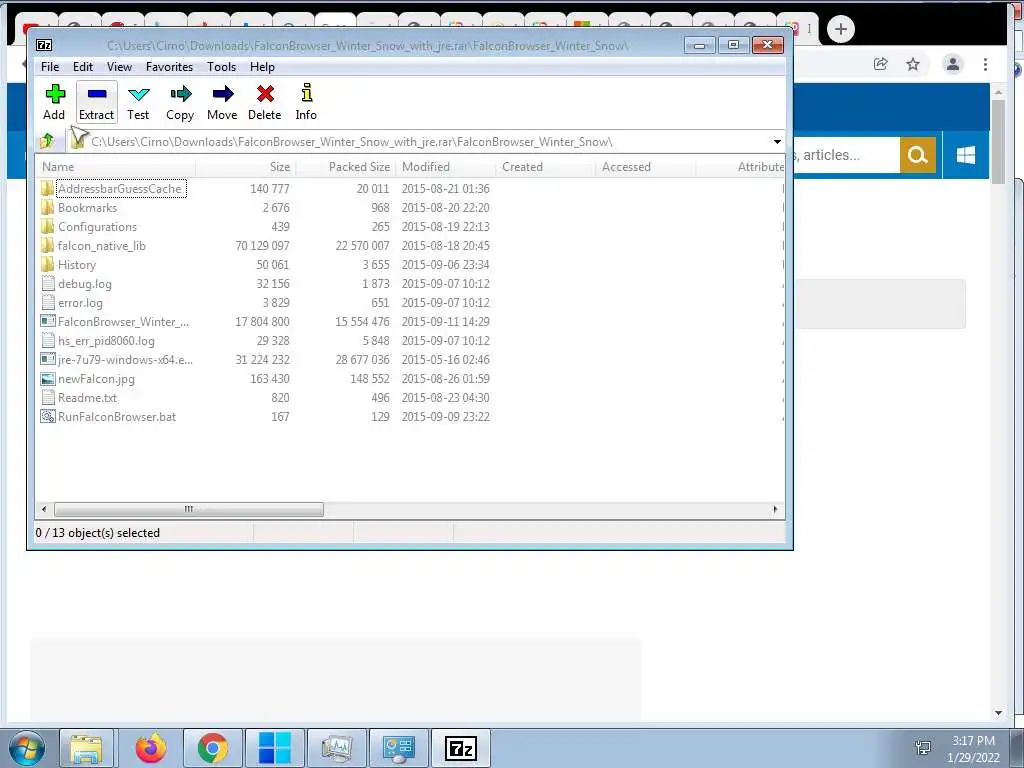1024x768 pixels.
Task: Open Windows Explorer from taskbar
Action: coord(86,748)
